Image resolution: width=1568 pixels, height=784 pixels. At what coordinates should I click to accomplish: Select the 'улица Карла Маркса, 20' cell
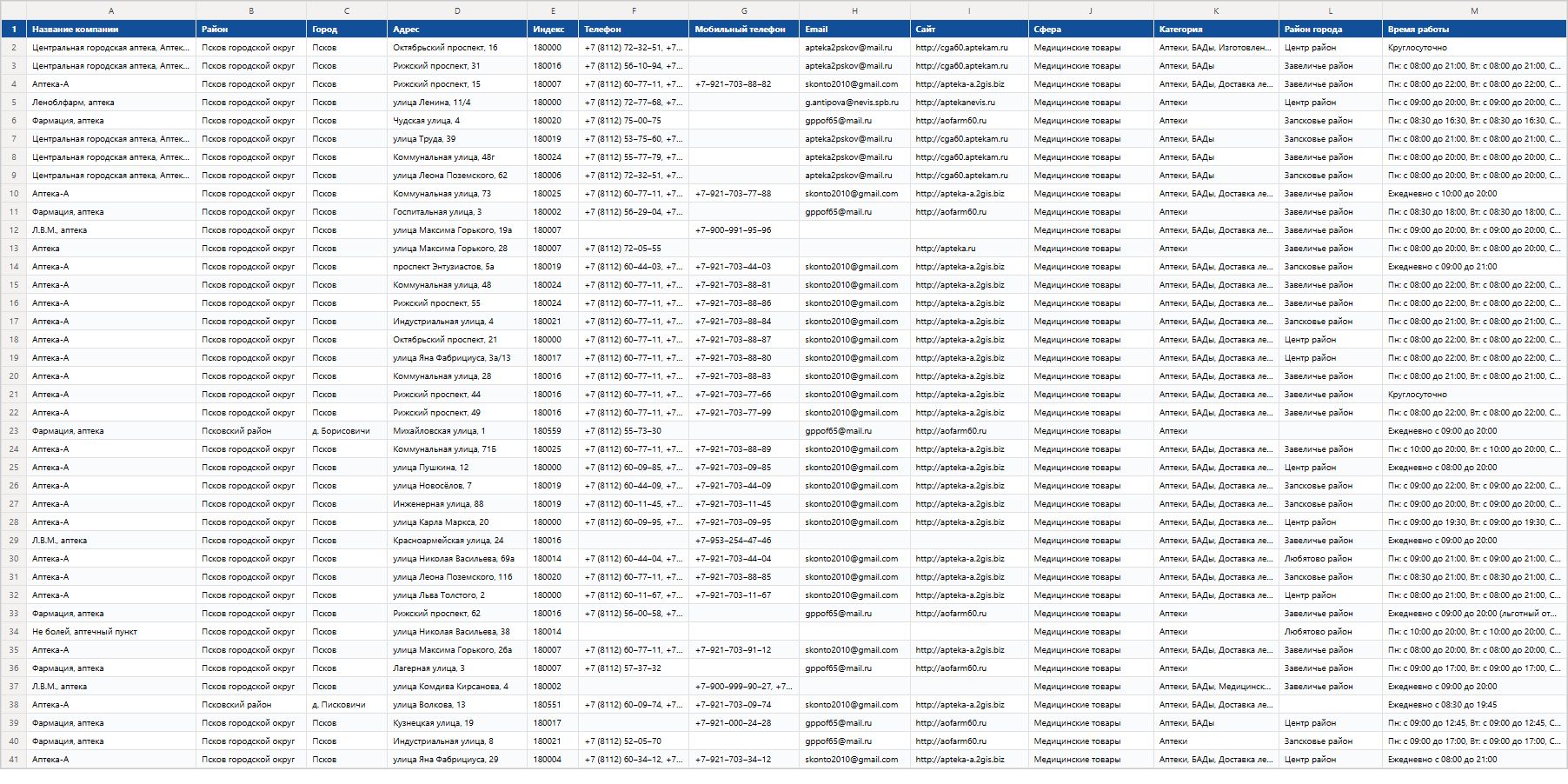[x=457, y=522]
